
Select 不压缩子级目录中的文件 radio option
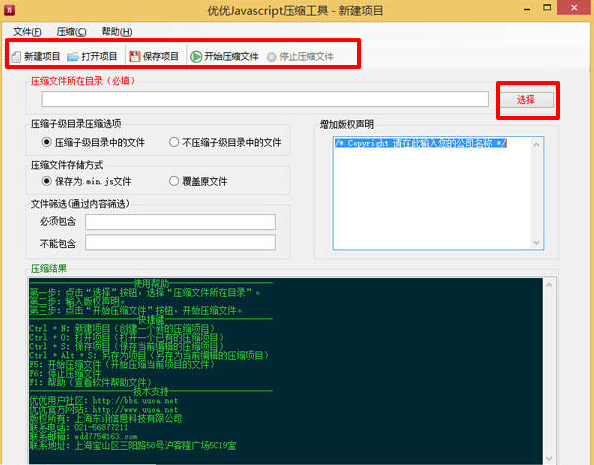(174, 142)
